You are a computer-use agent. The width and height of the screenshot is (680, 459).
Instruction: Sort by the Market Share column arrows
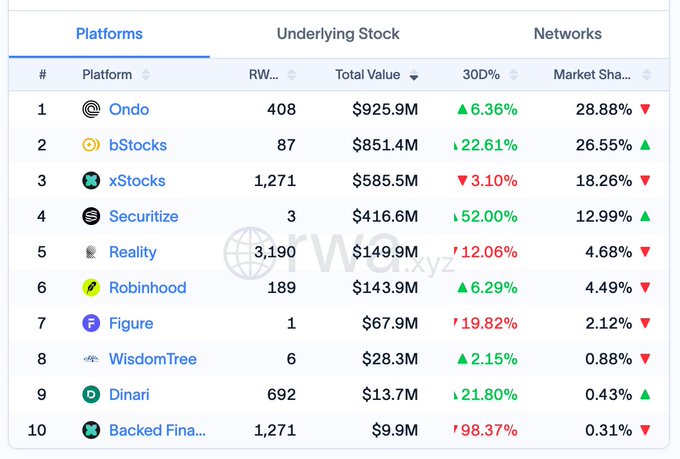[x=646, y=75]
